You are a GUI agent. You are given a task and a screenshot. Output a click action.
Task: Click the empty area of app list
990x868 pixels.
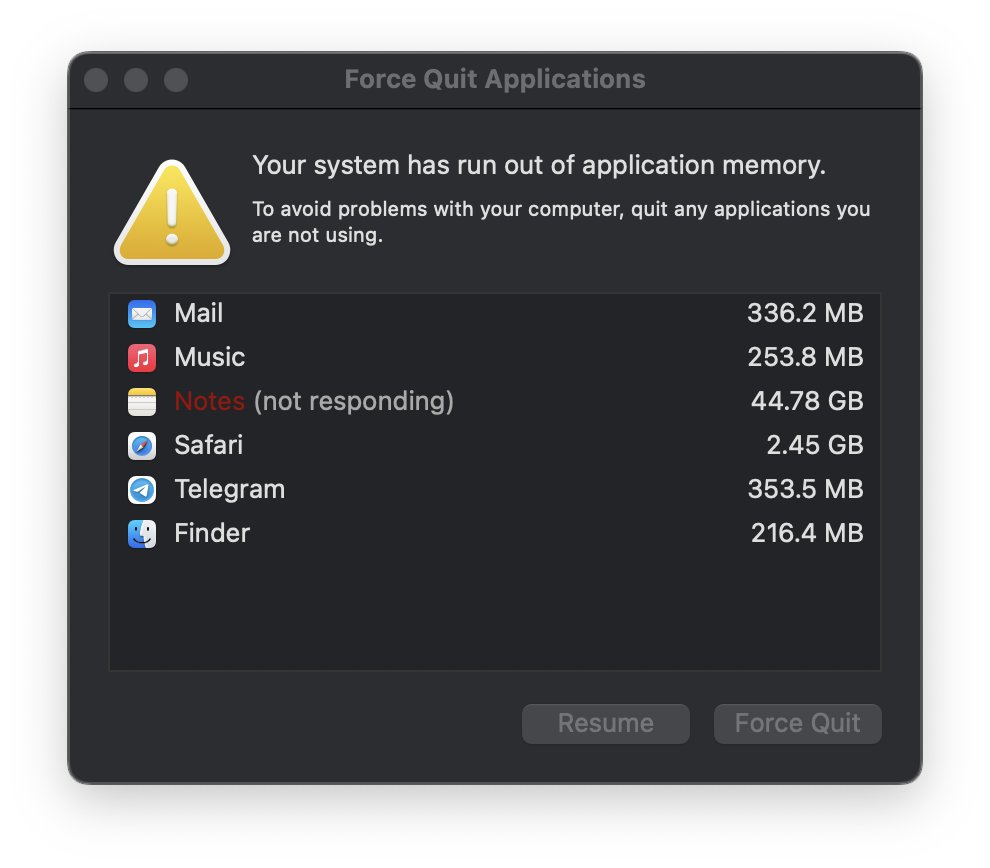click(495, 611)
